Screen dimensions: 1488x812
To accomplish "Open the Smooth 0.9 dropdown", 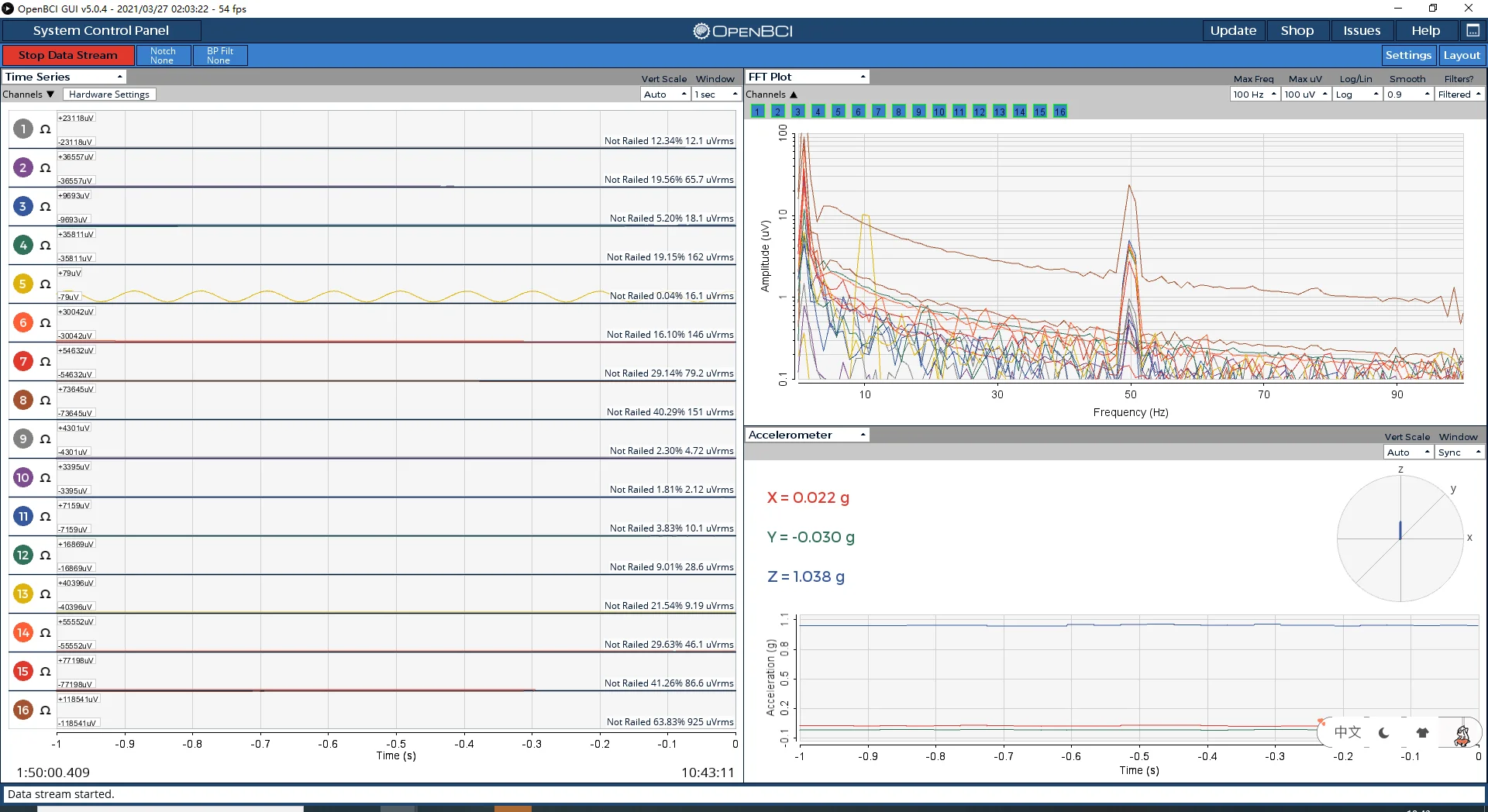I will (x=1408, y=95).
